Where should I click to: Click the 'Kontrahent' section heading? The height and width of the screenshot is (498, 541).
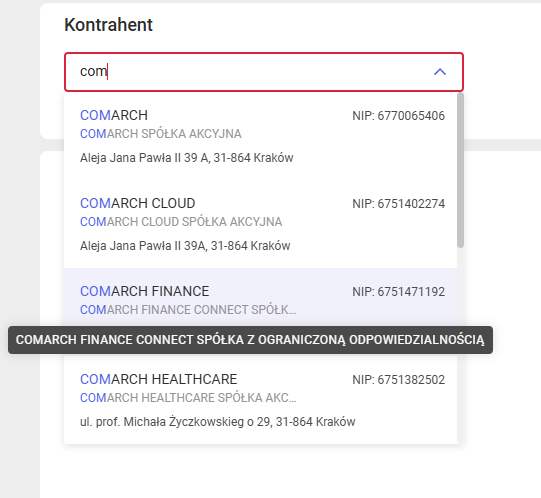tap(108, 25)
